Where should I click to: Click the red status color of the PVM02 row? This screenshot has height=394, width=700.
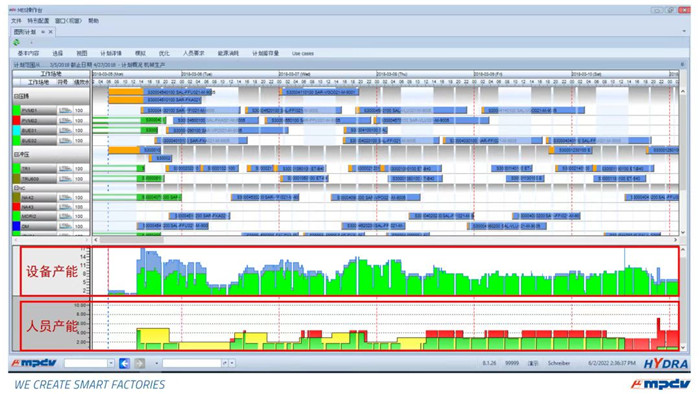[17, 120]
